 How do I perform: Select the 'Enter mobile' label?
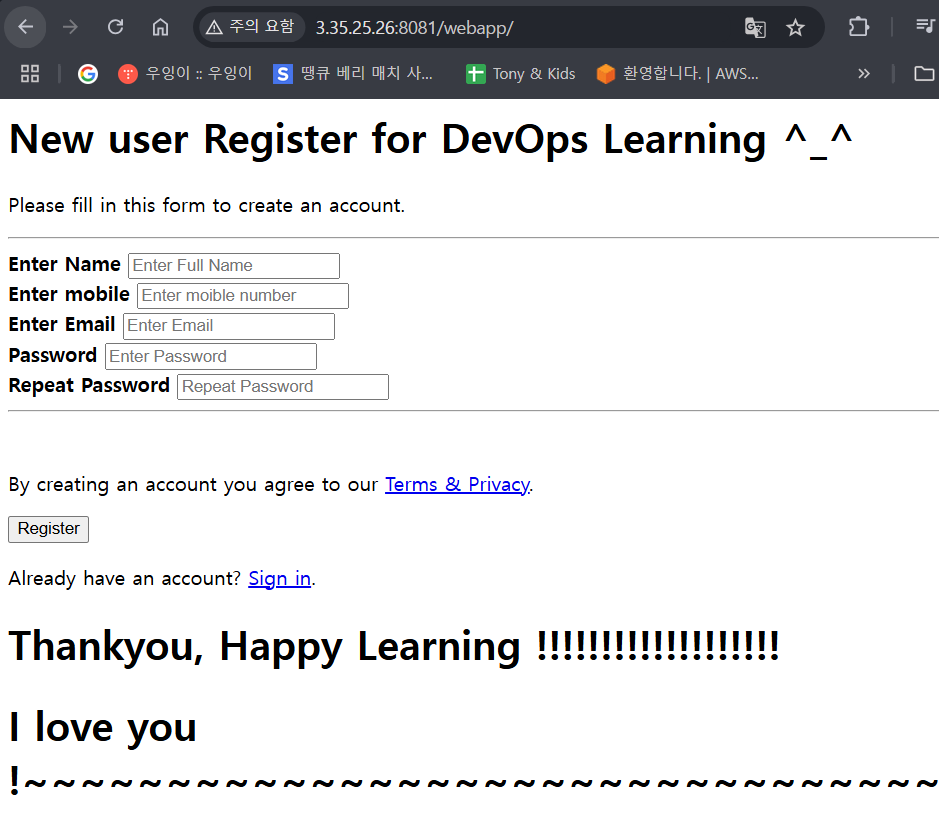pos(69,295)
